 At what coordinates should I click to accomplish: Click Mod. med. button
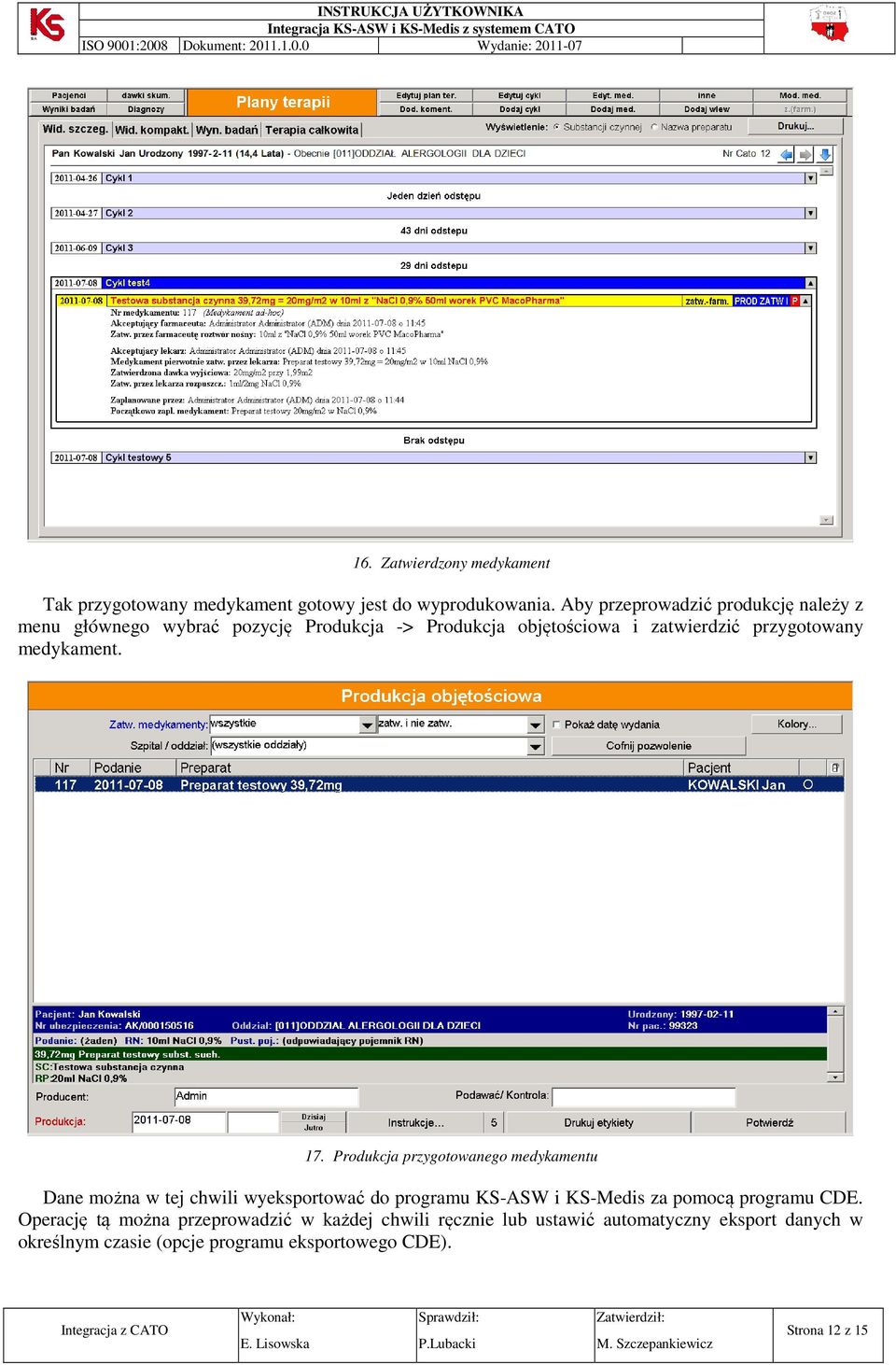[x=800, y=95]
